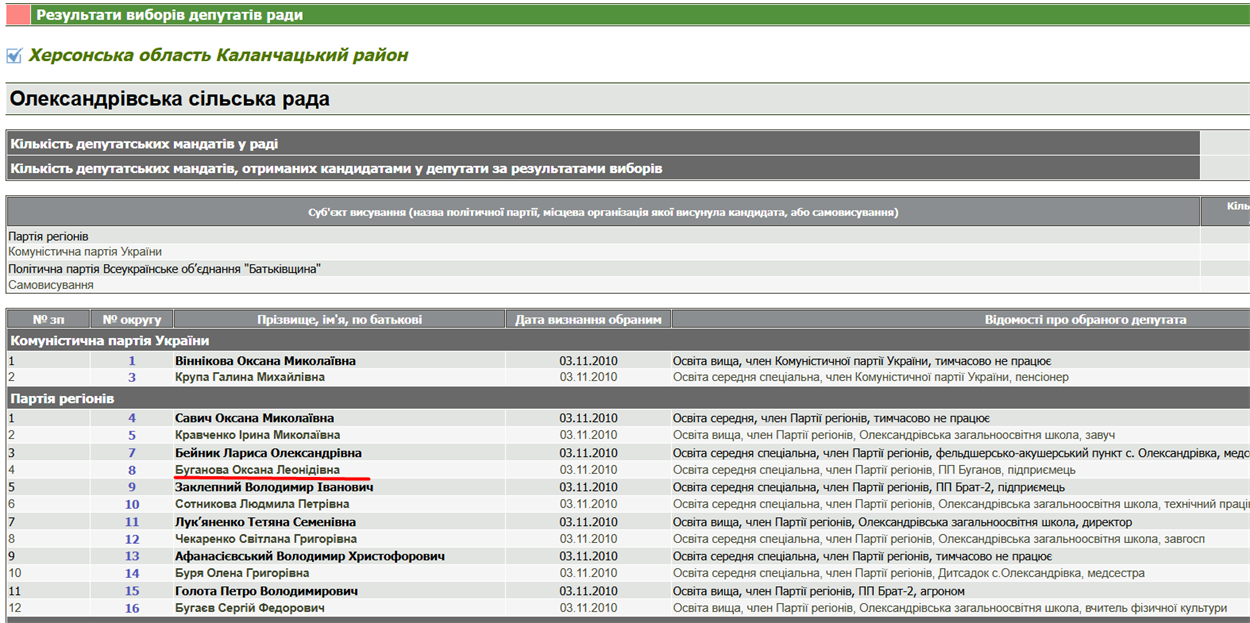Click the election date for Бугаєв Сергій
The height and width of the screenshot is (623, 1250).
click(x=588, y=609)
